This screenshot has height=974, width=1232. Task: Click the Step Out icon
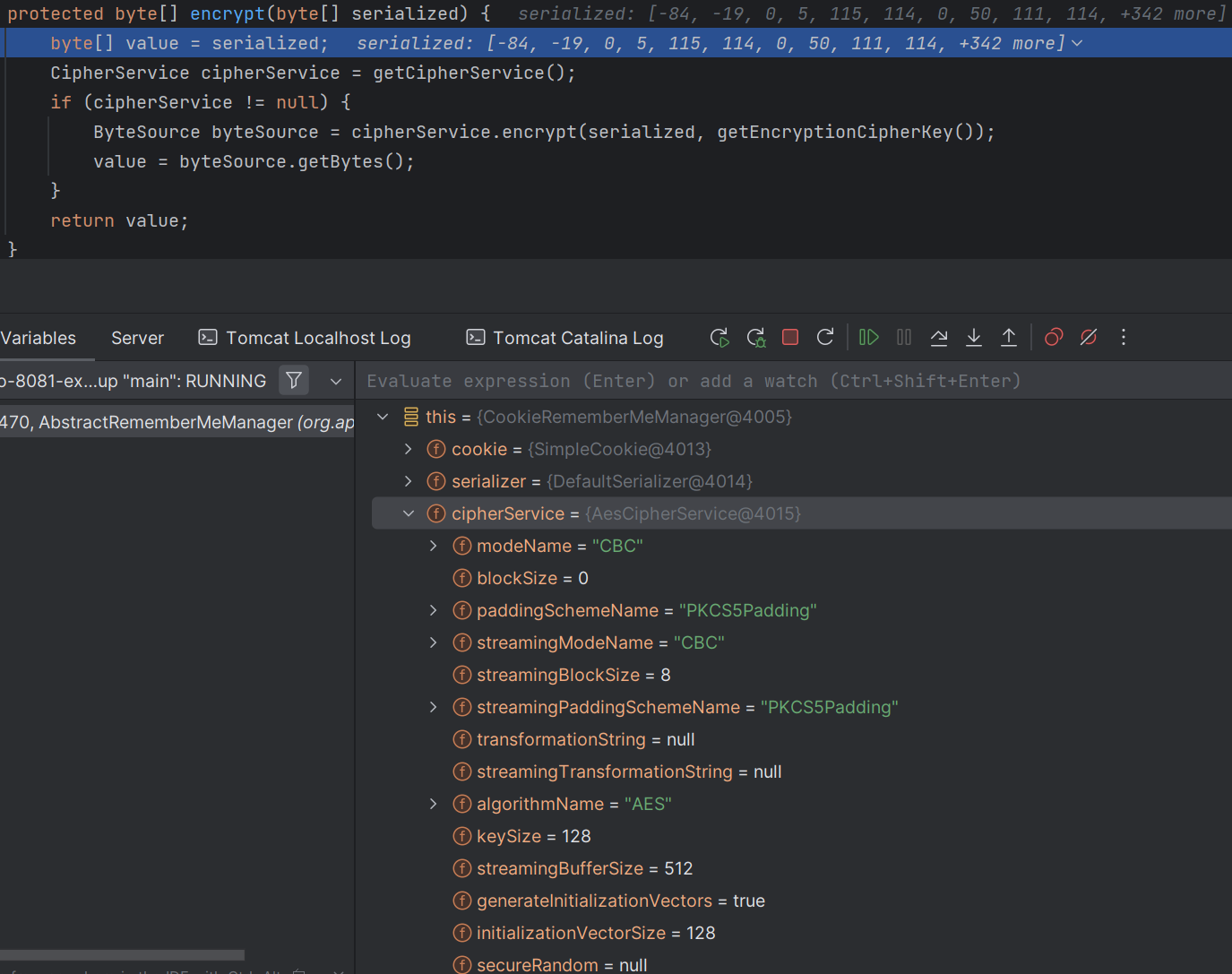click(1009, 337)
